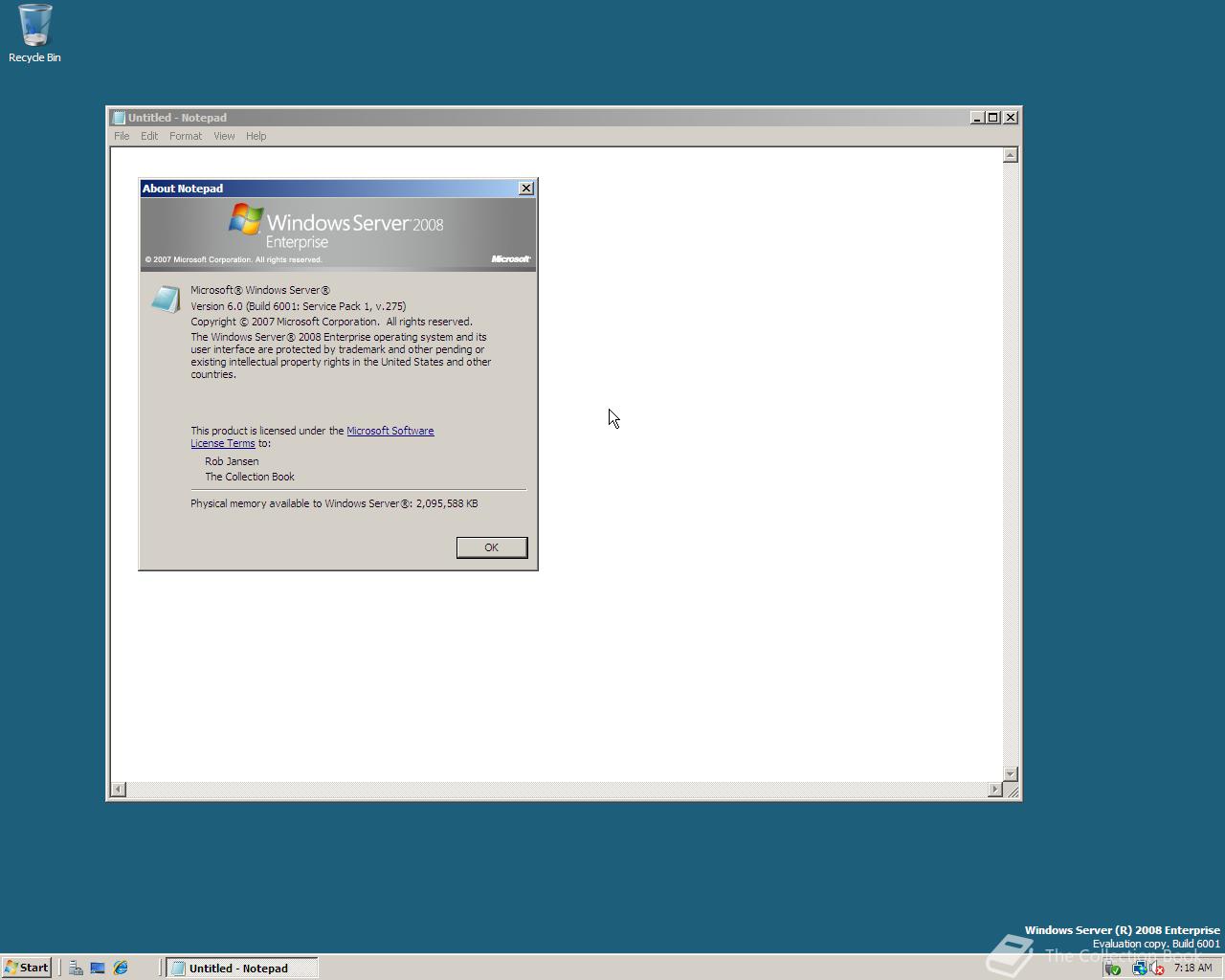Viewport: 1225px width, 980px height.
Task: Click OK in the About Notepad dialog
Action: point(492,547)
